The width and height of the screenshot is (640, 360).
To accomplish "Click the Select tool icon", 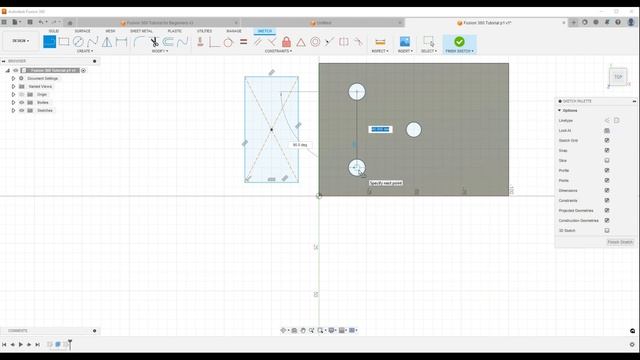I will point(429,42).
